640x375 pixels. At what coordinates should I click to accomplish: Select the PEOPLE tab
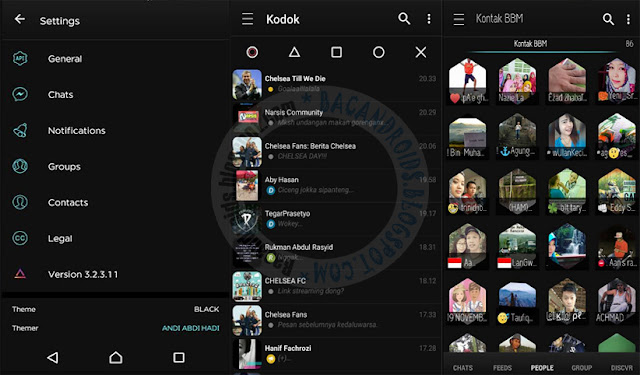pyautogui.click(x=542, y=368)
